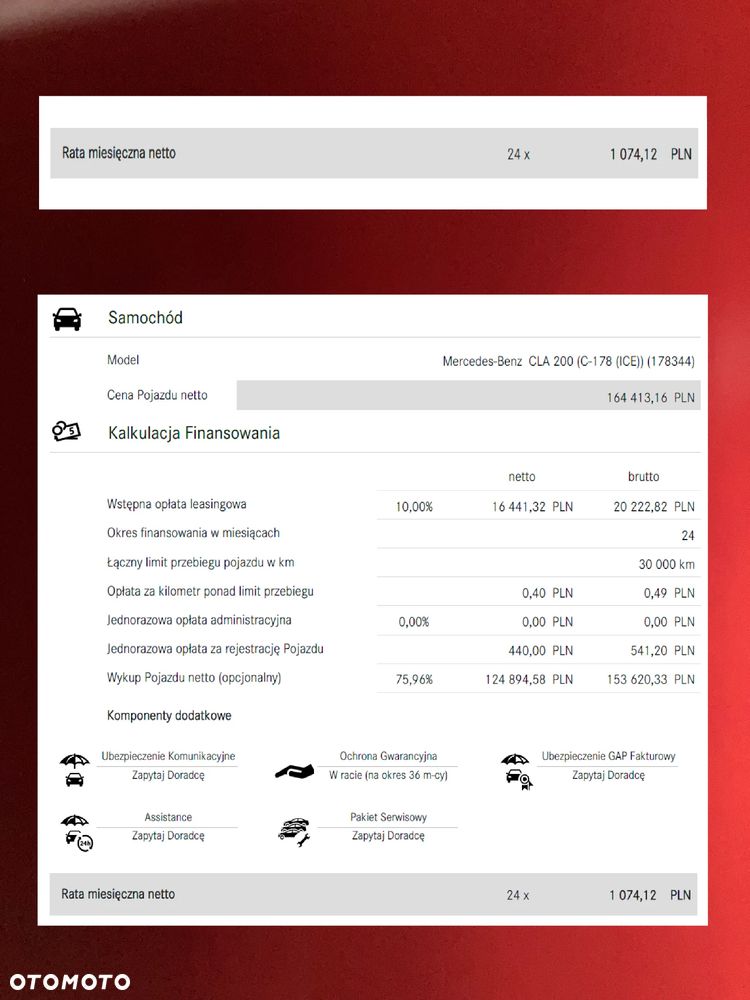
Task: Click top monthly rate 1 074,12
Action: click(633, 154)
